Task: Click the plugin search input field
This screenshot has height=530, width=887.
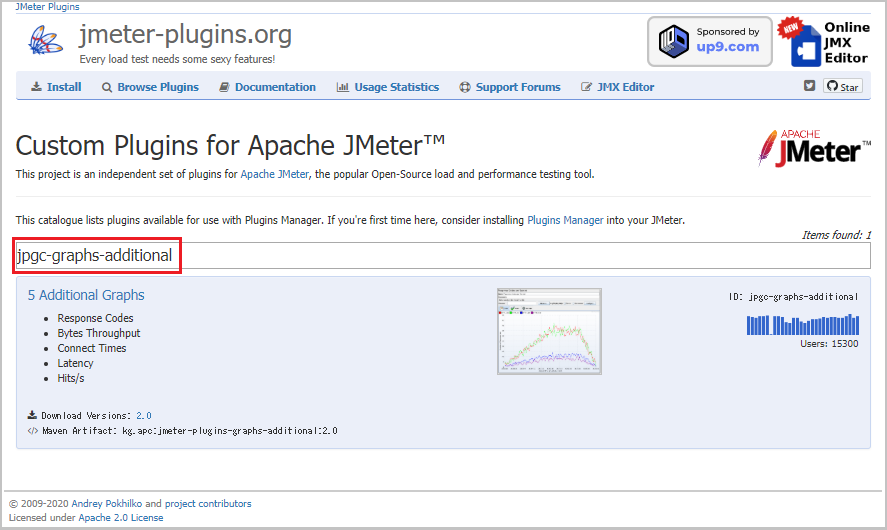Action: tap(443, 256)
